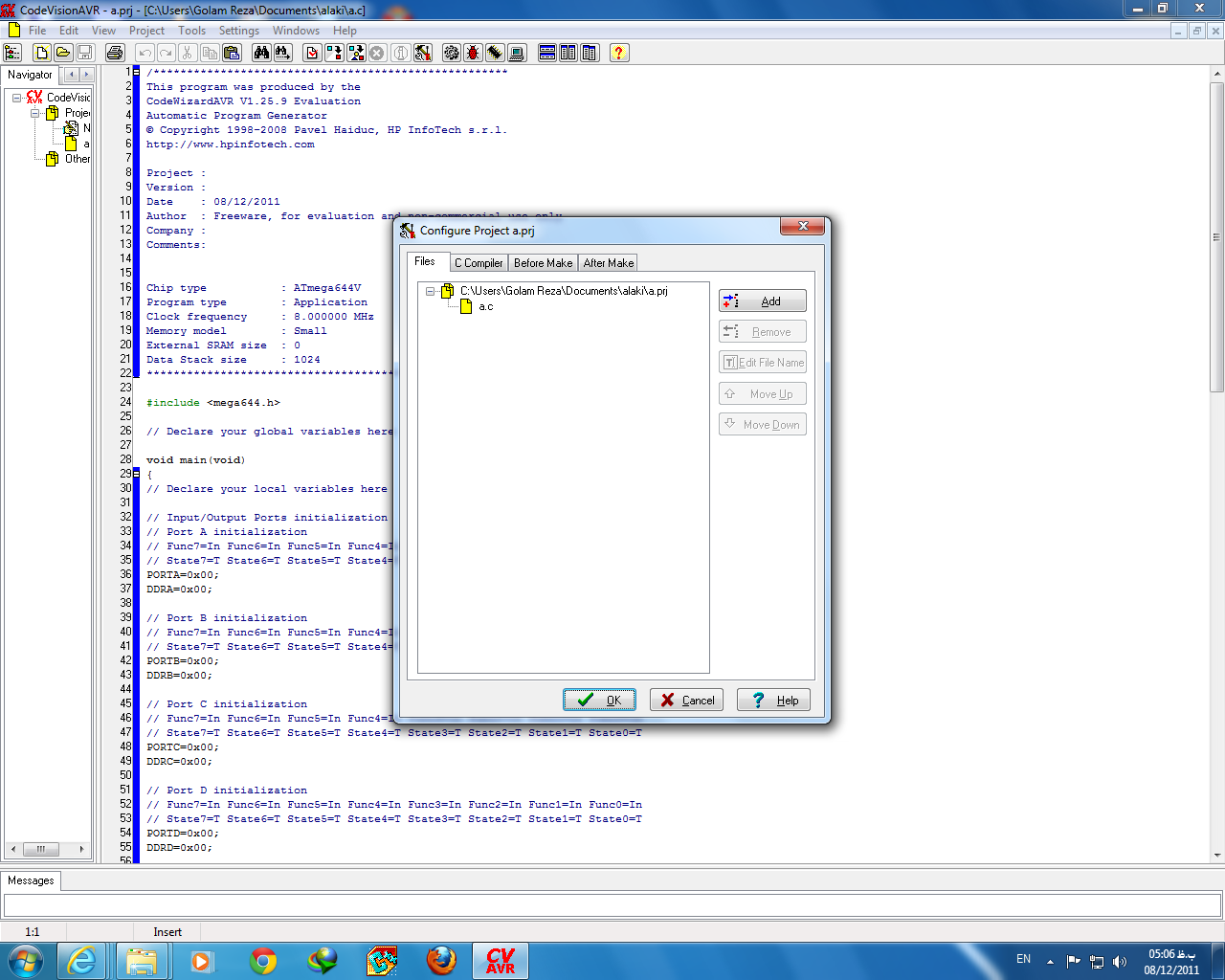Confirm the dialog with OK
Screen dimensions: 1225x980
point(599,700)
